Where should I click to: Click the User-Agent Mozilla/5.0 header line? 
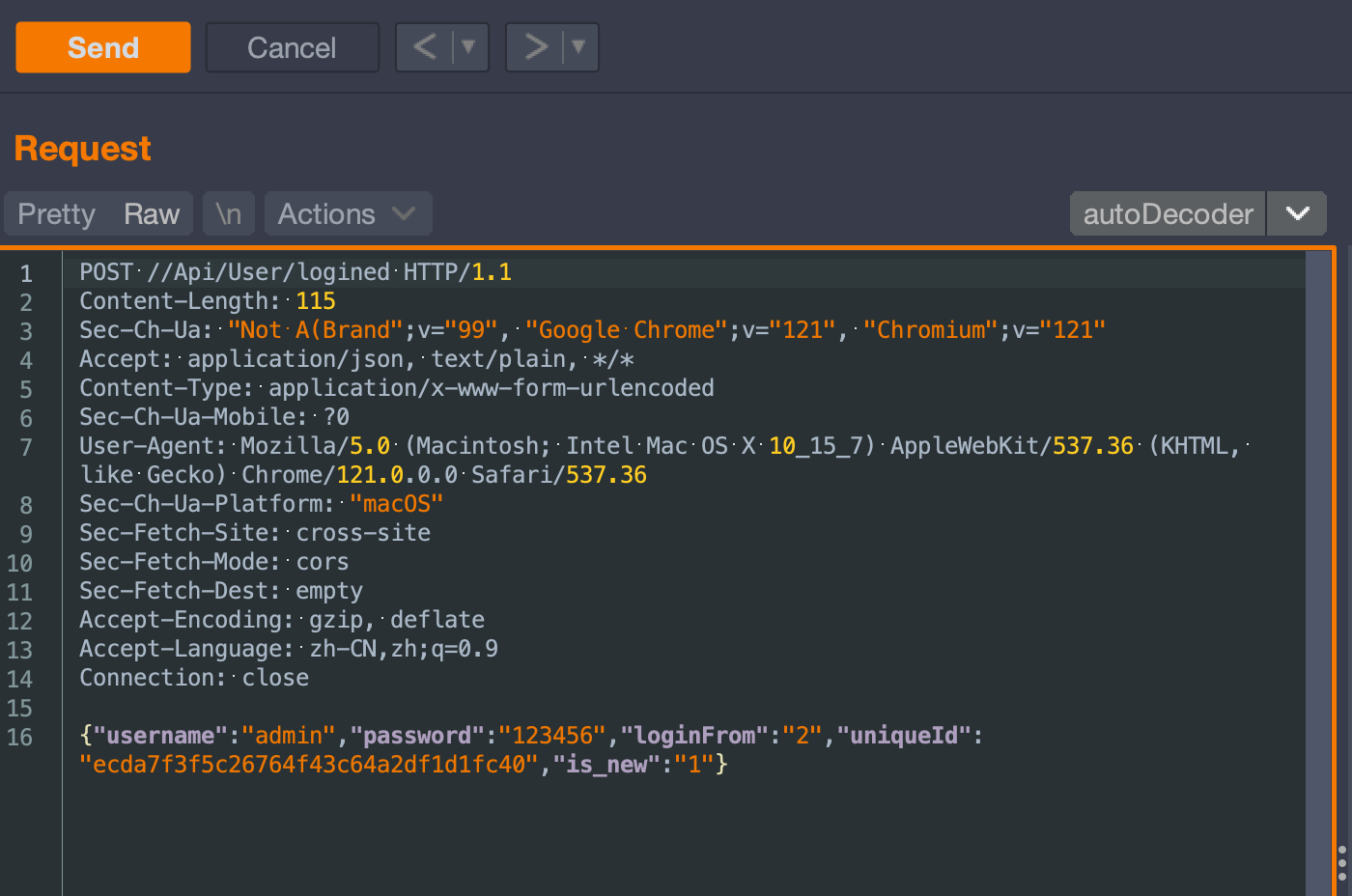(x=664, y=446)
